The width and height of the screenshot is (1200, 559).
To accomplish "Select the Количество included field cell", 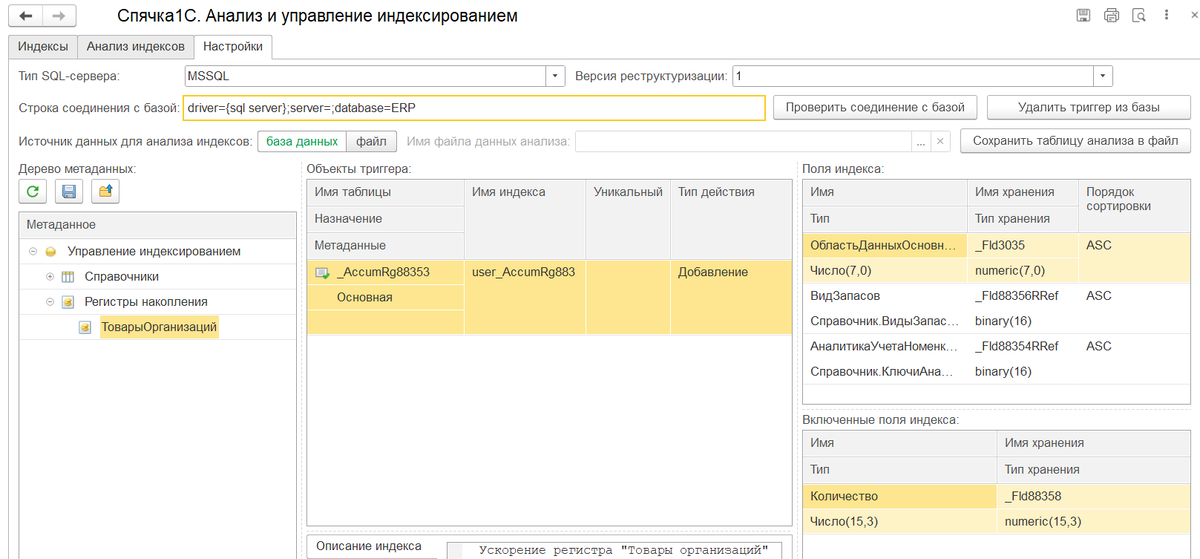I will click(899, 495).
